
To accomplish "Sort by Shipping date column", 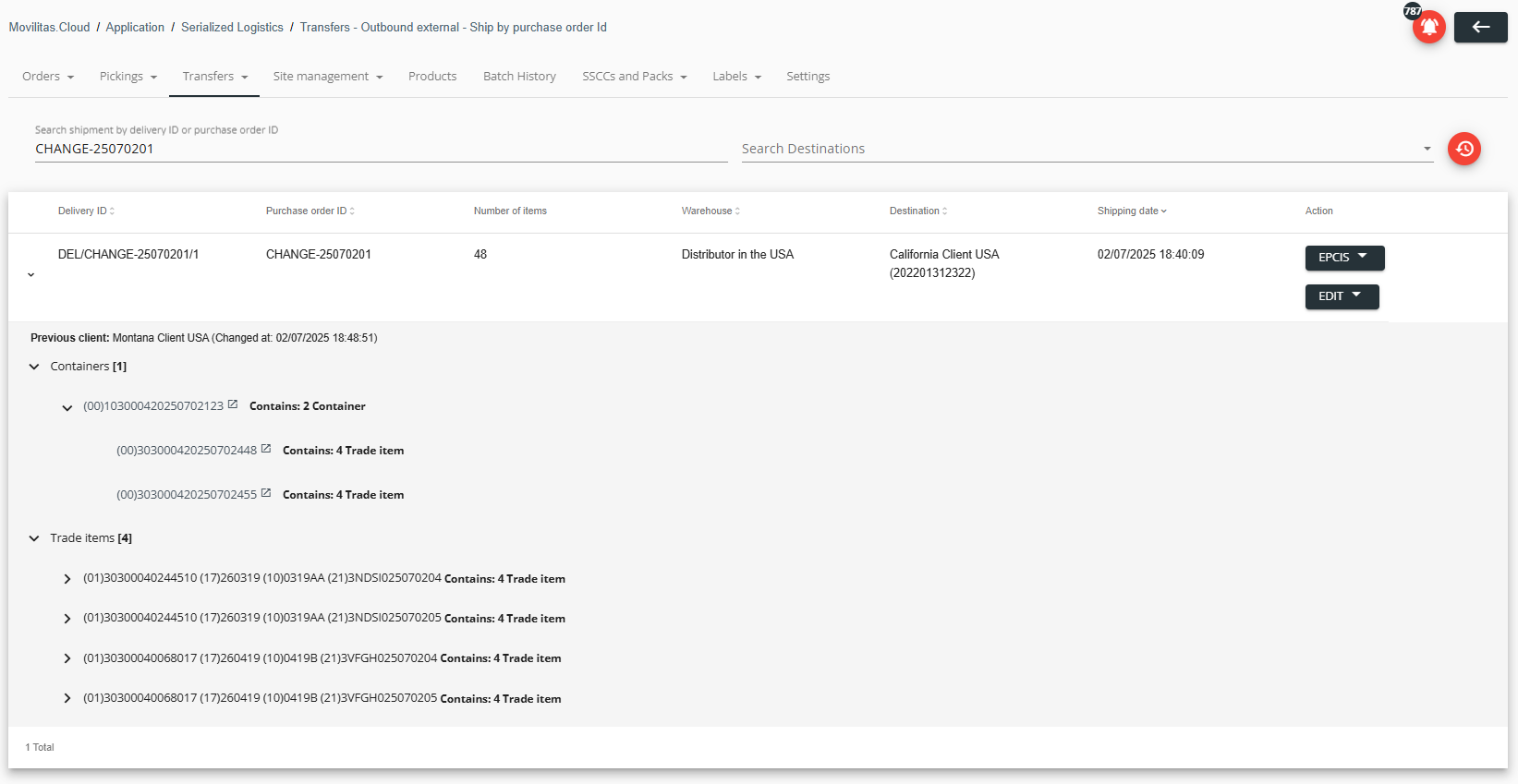I will coord(1132,211).
